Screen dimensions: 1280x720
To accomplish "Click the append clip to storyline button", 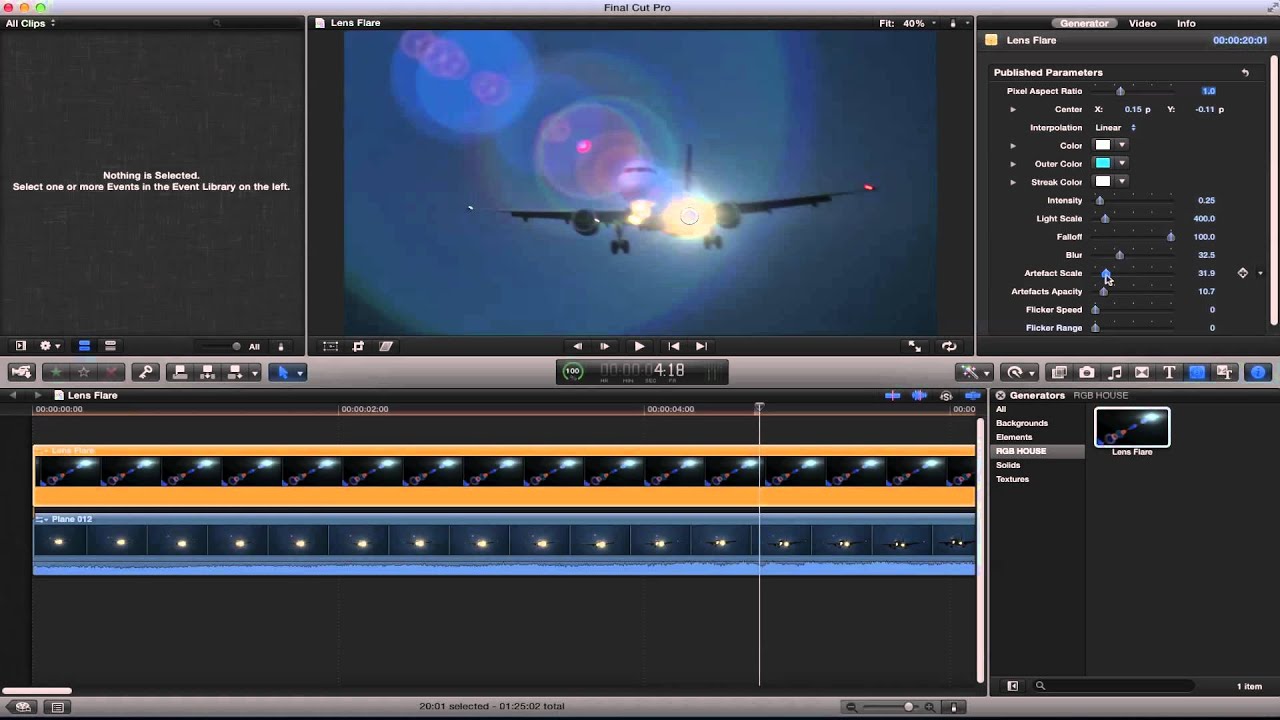I will (x=236, y=372).
